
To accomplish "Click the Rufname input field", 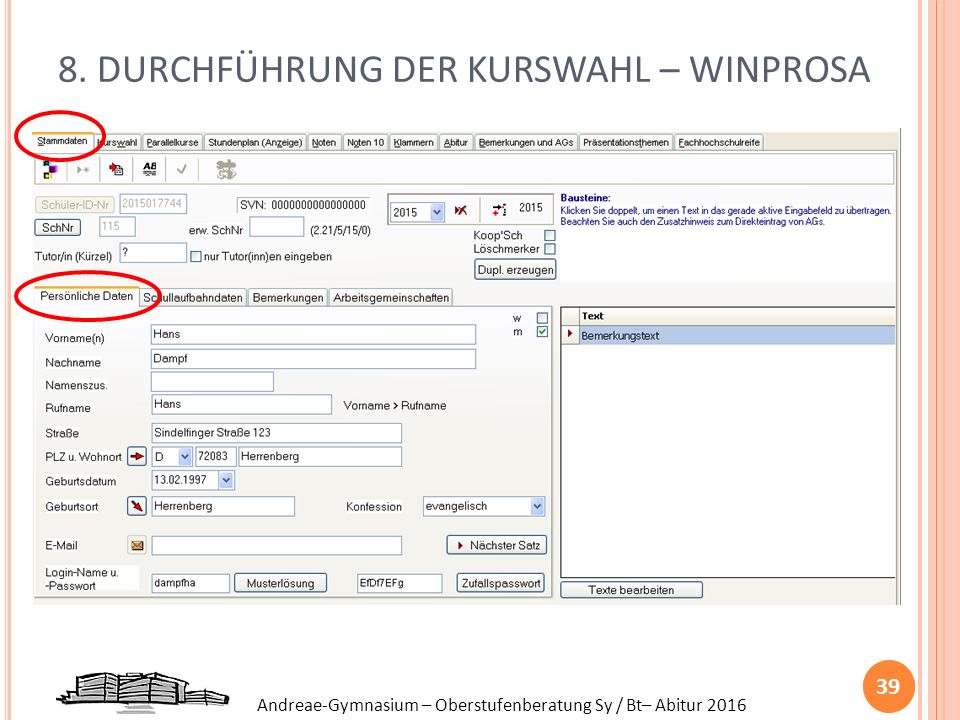I will (x=241, y=405).
